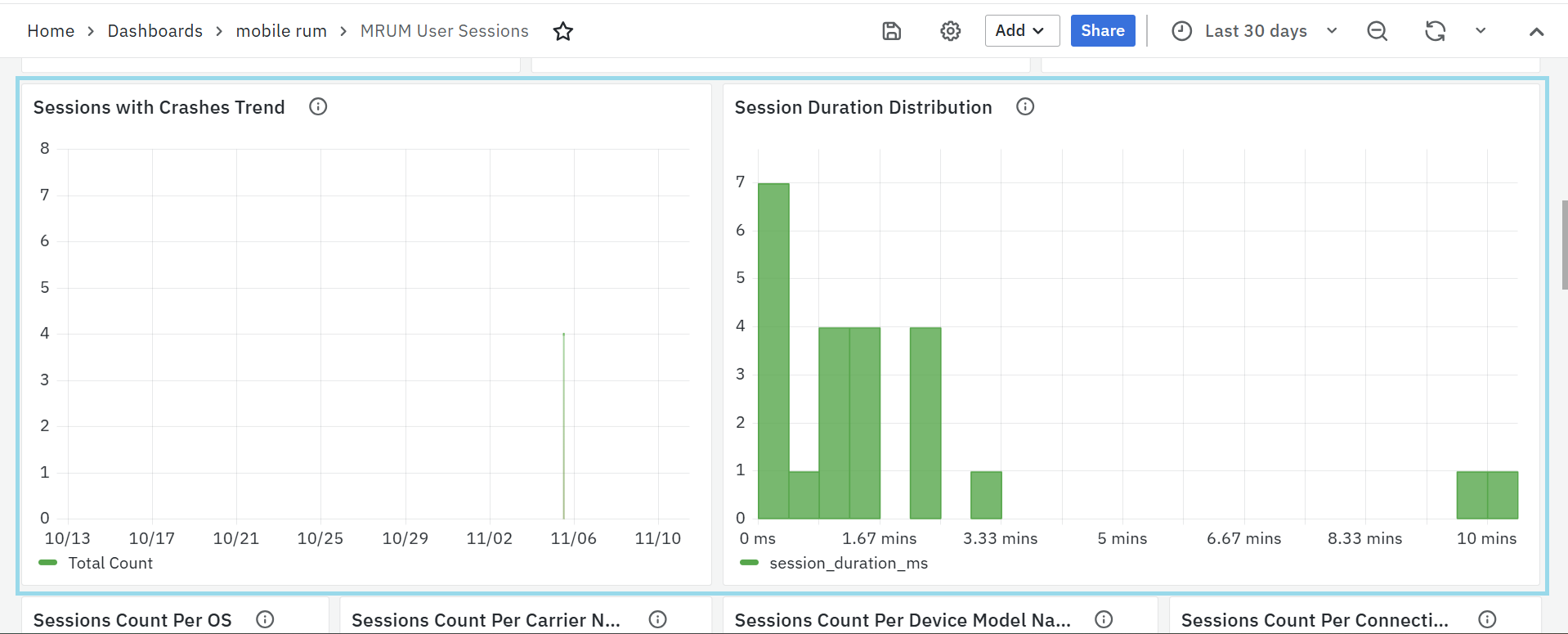Viewport: 1568px width, 634px height.
Task: Open the mobile rum folder breadcrumb
Action: point(281,31)
